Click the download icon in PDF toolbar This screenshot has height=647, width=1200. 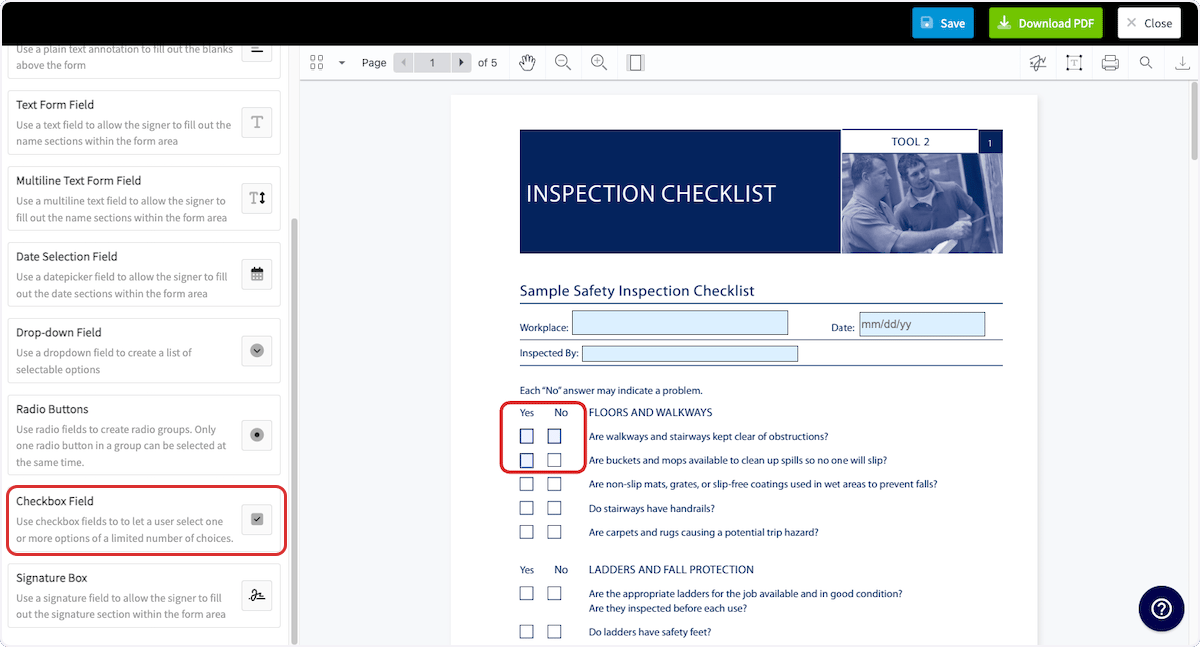pyautogui.click(x=1182, y=63)
